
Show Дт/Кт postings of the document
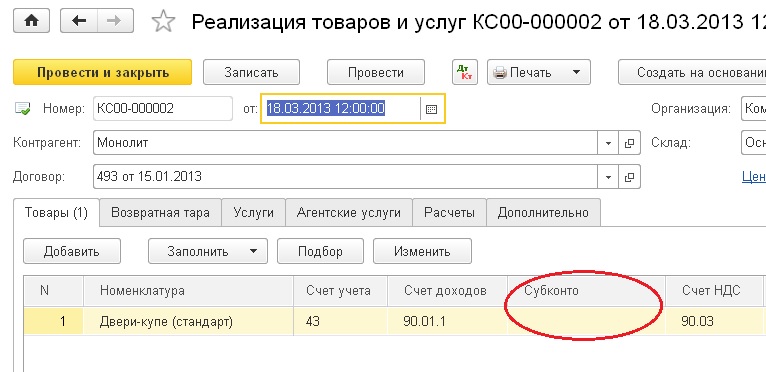coord(465,72)
